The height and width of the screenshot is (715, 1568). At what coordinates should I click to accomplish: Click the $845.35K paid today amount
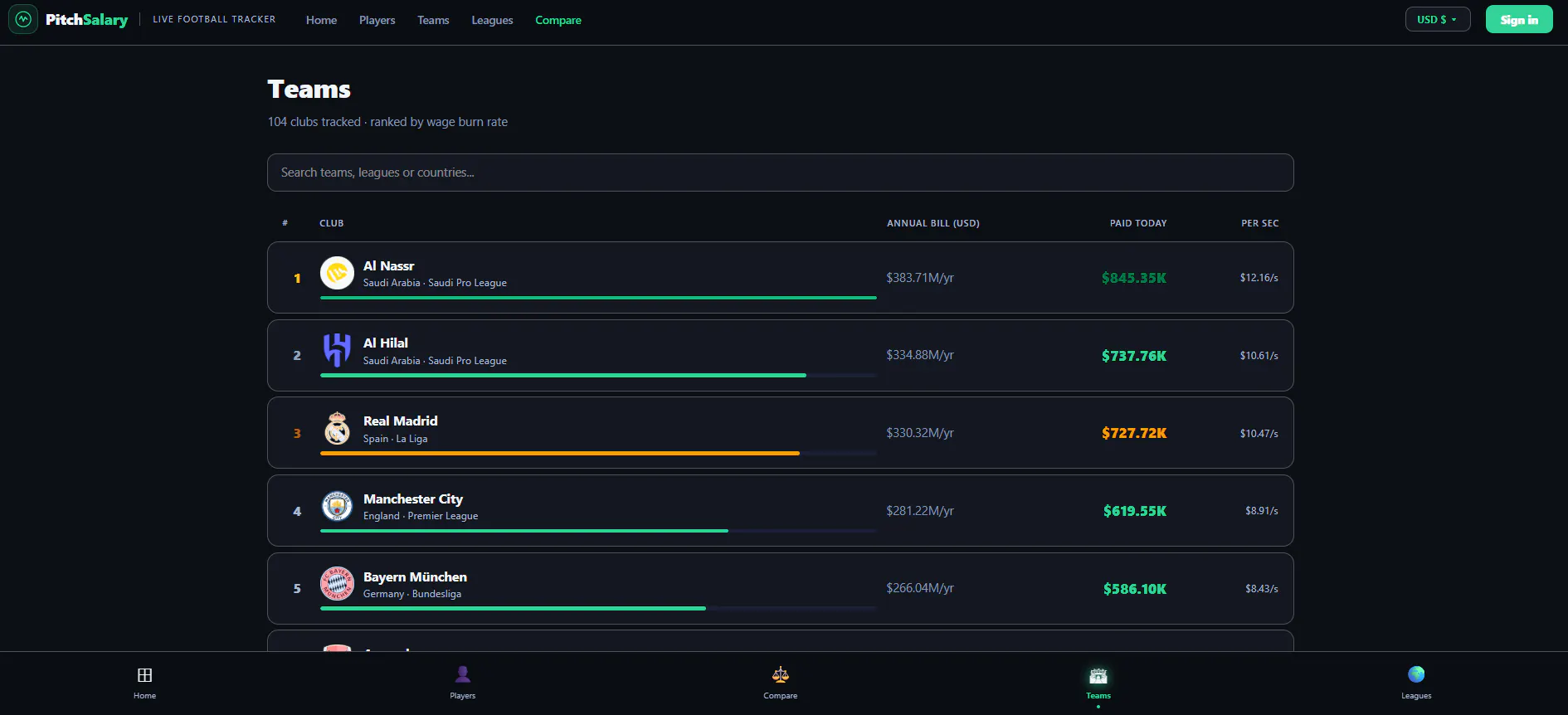pyautogui.click(x=1134, y=278)
